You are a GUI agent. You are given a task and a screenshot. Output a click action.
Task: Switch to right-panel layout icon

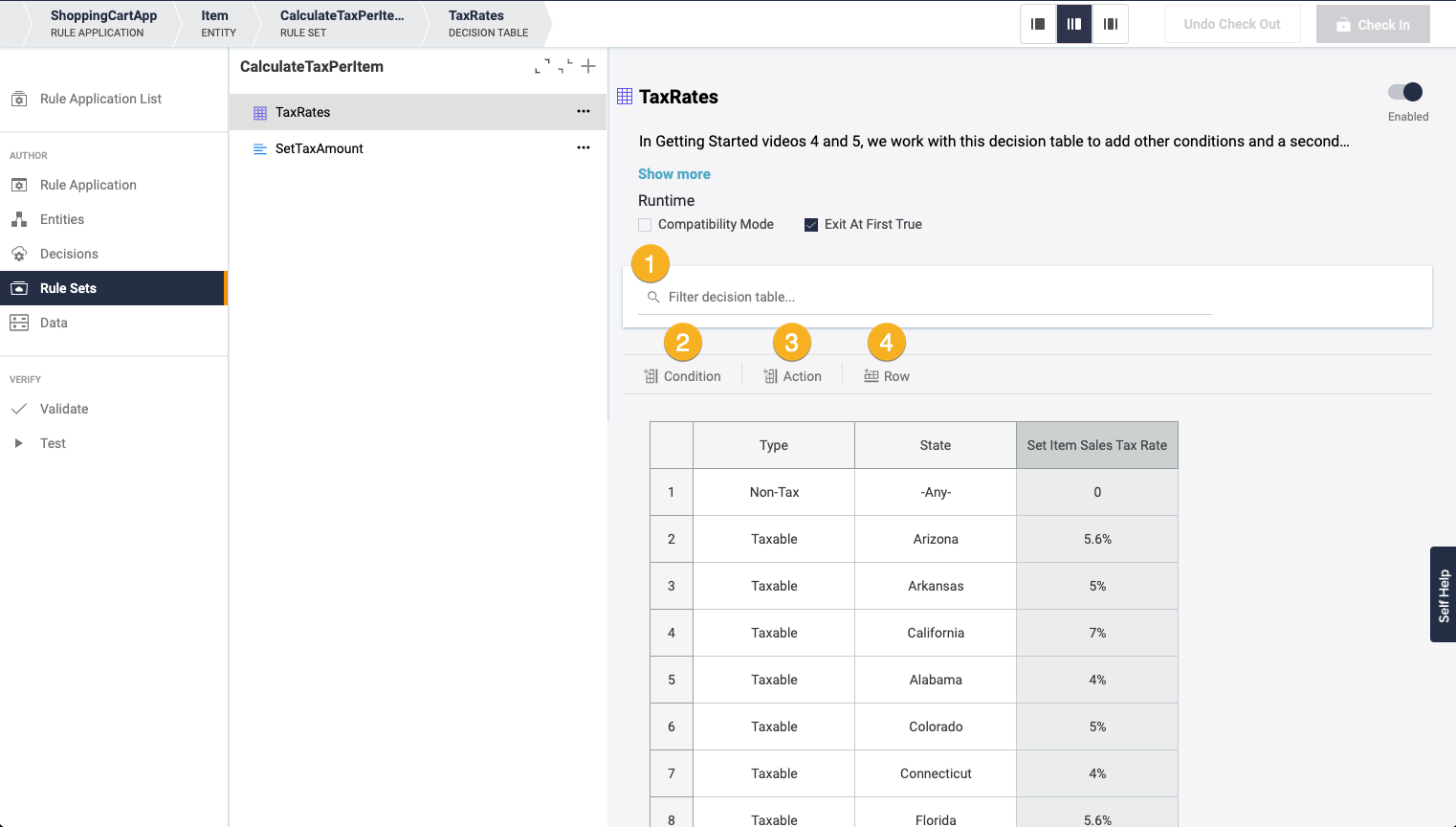1111,24
